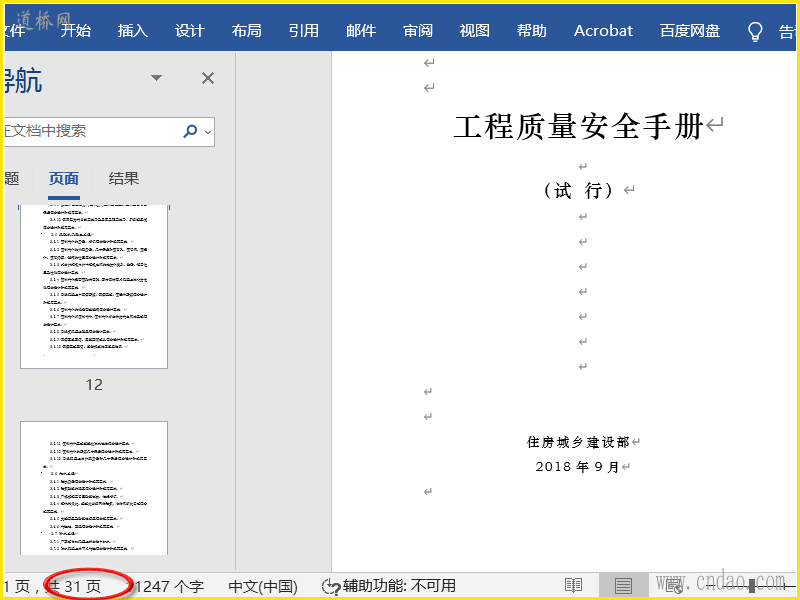This screenshot has height=600, width=800.
Task: Click the 住房城乡建设部 line in document
Action: (x=578, y=442)
